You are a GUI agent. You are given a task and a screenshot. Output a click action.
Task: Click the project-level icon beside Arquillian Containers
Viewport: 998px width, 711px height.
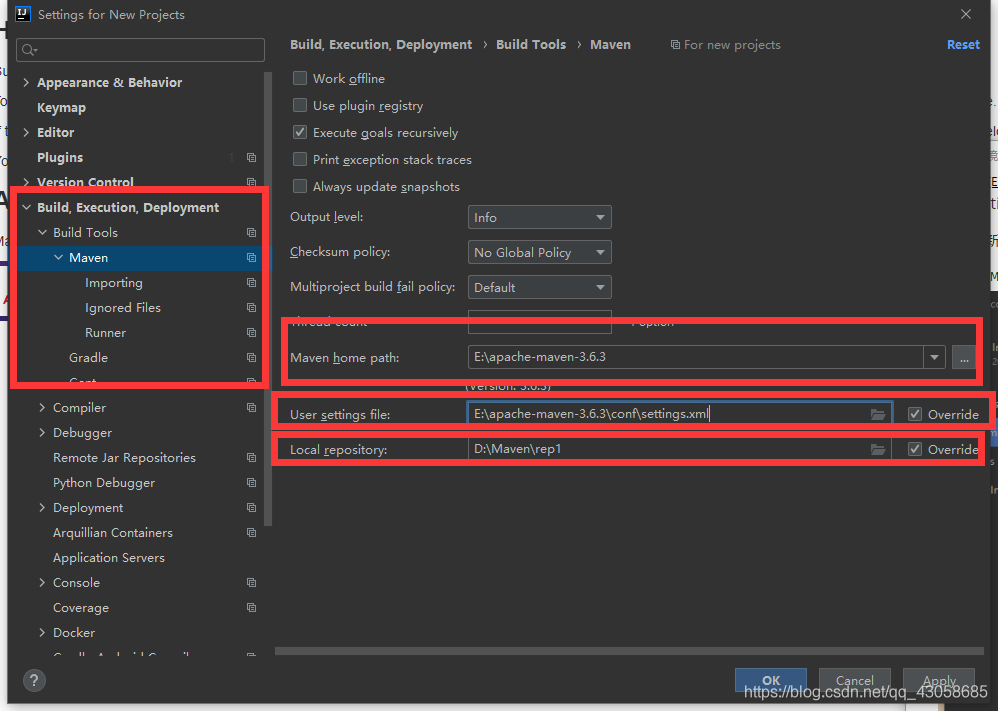click(x=251, y=532)
